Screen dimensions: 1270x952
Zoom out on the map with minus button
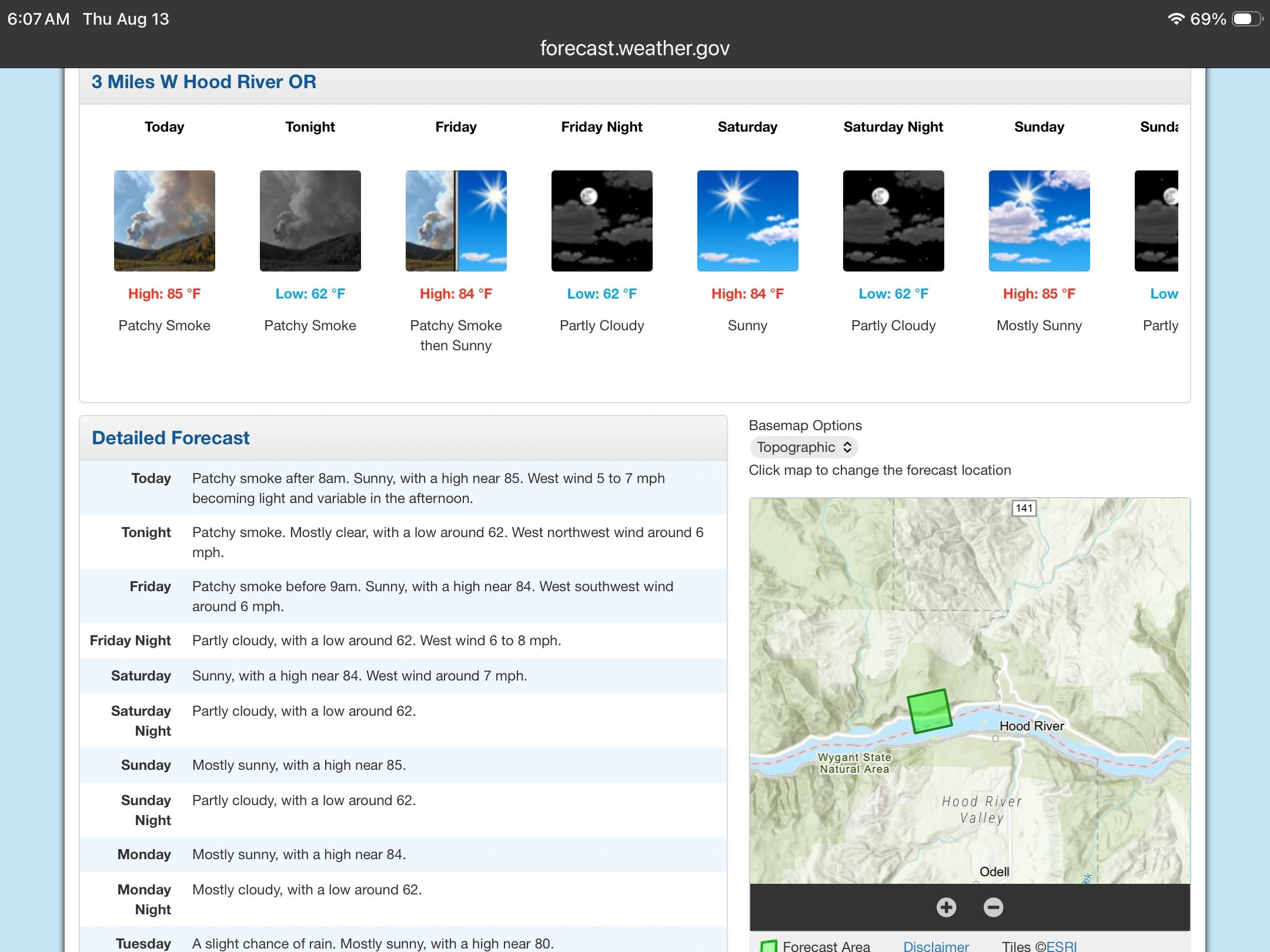tap(994, 907)
